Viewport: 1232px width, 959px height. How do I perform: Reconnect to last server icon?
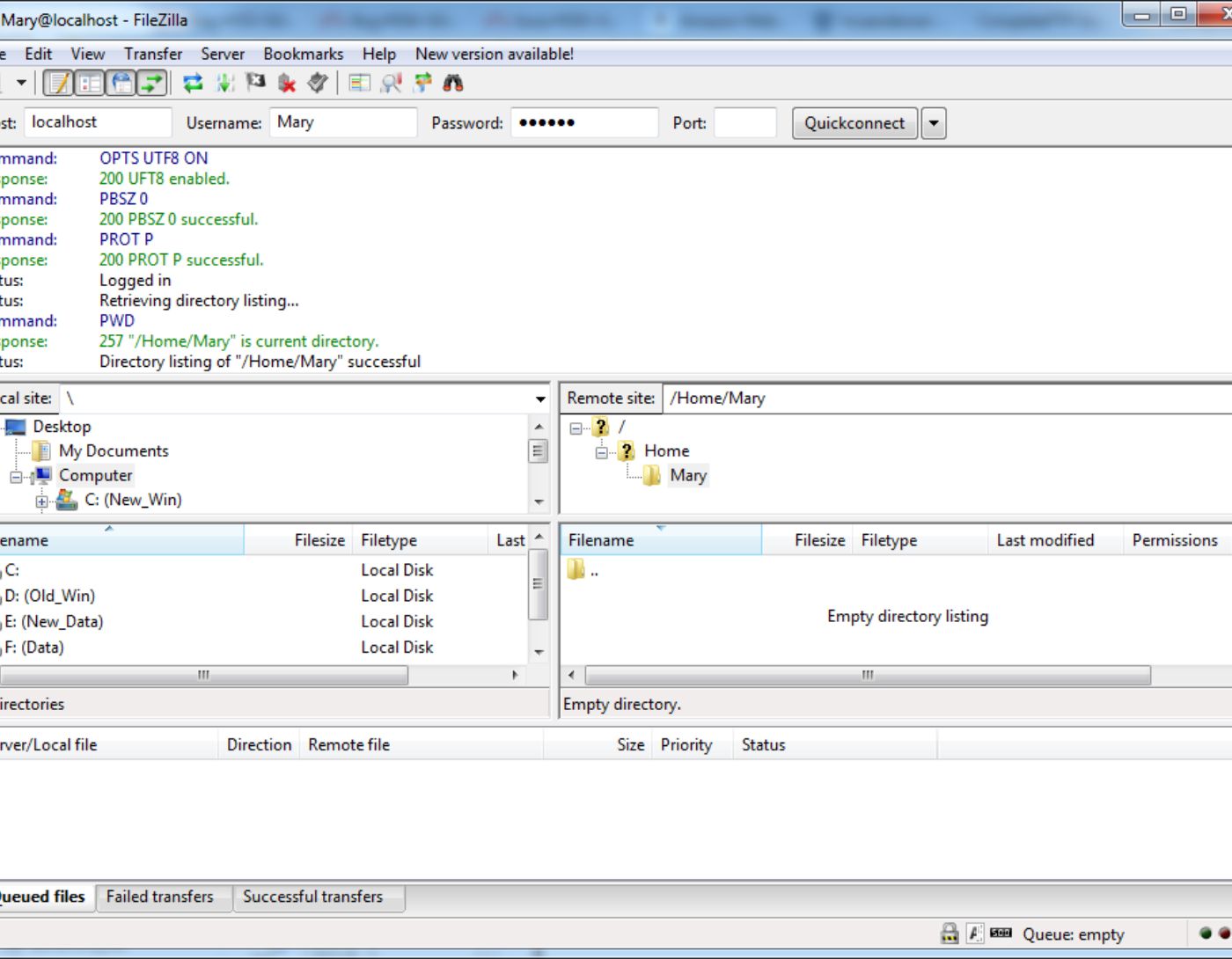click(x=318, y=84)
